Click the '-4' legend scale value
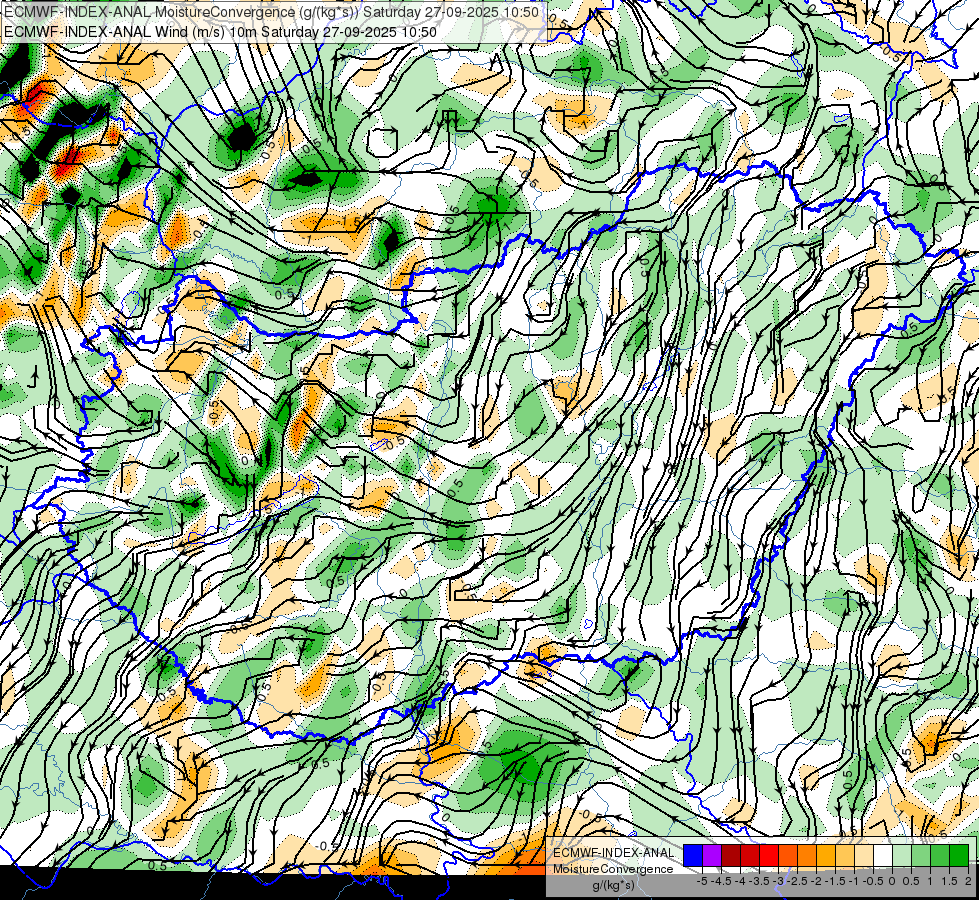The height and width of the screenshot is (900, 979). pyautogui.click(x=740, y=881)
